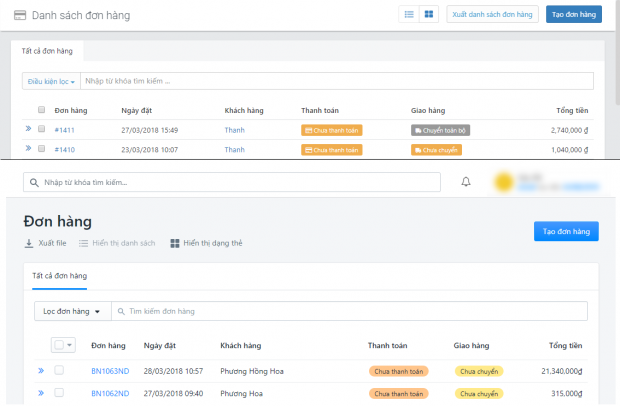Click the Xuất file download icon
The width and height of the screenshot is (620, 406).
tap(28, 243)
